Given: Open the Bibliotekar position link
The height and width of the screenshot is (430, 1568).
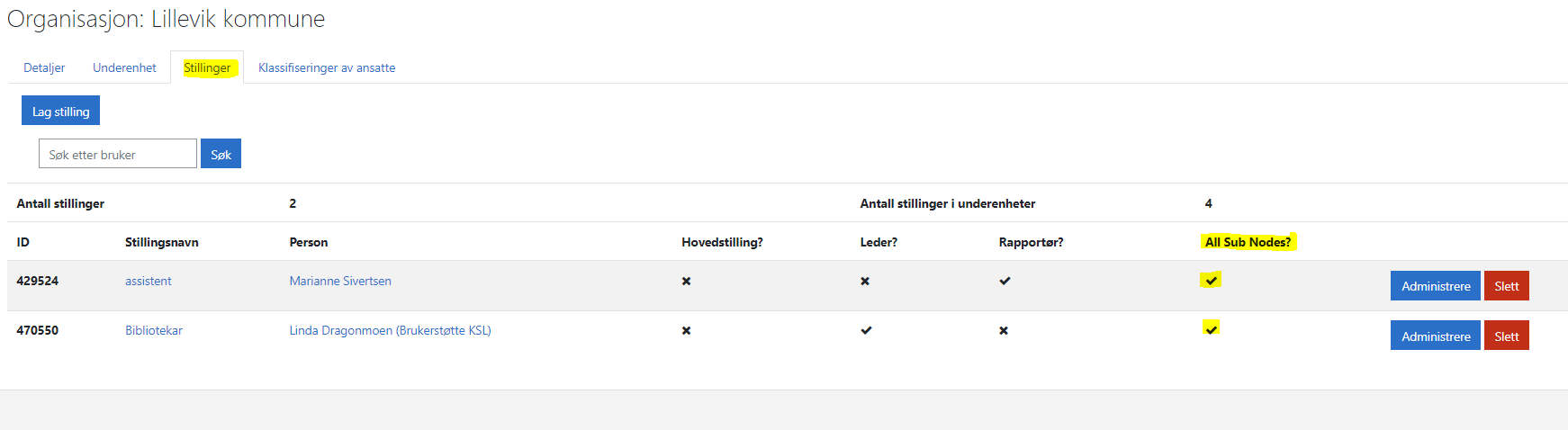Looking at the screenshot, I should pos(154,330).
